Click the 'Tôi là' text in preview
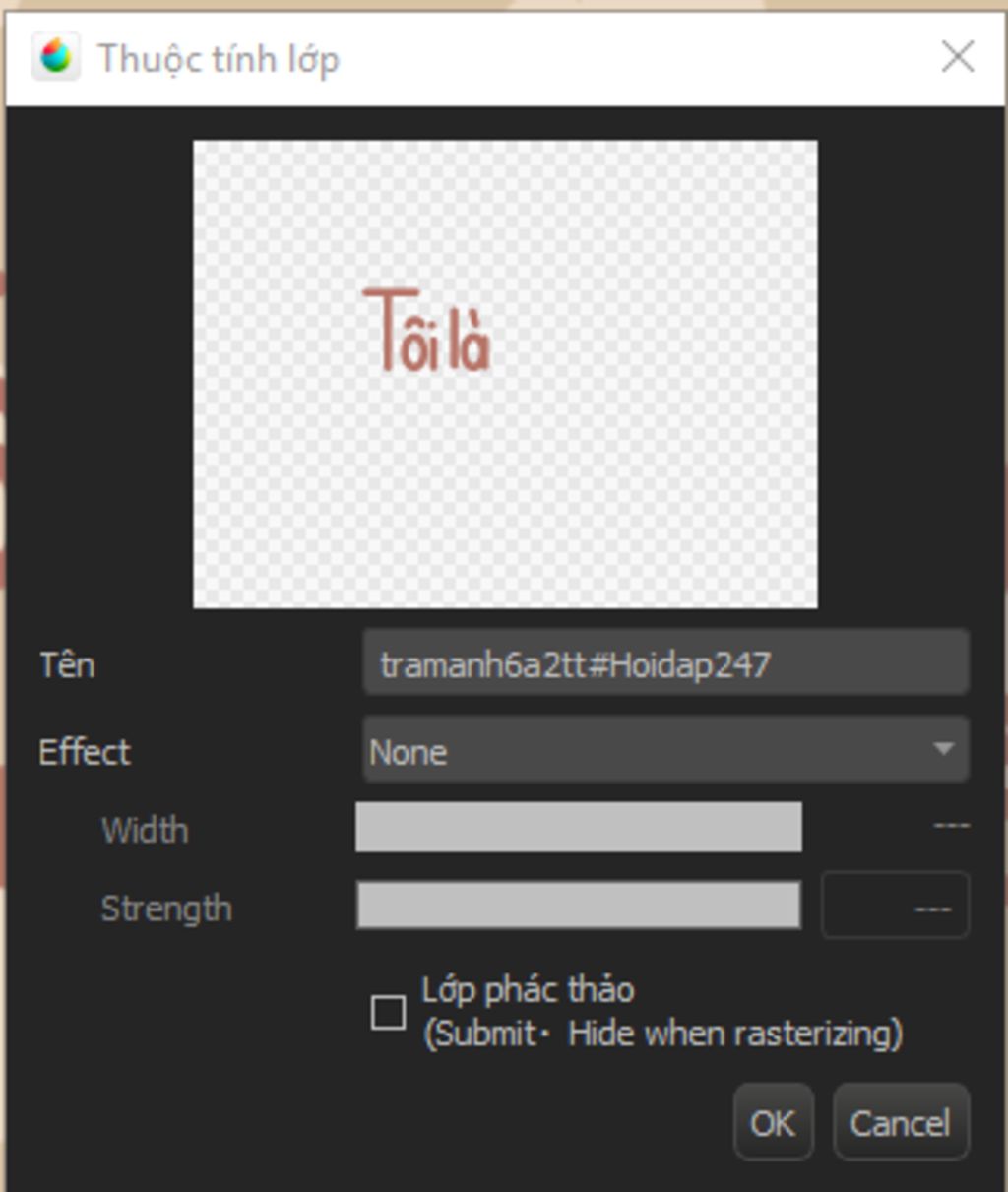1008x1192 pixels. tap(427, 333)
